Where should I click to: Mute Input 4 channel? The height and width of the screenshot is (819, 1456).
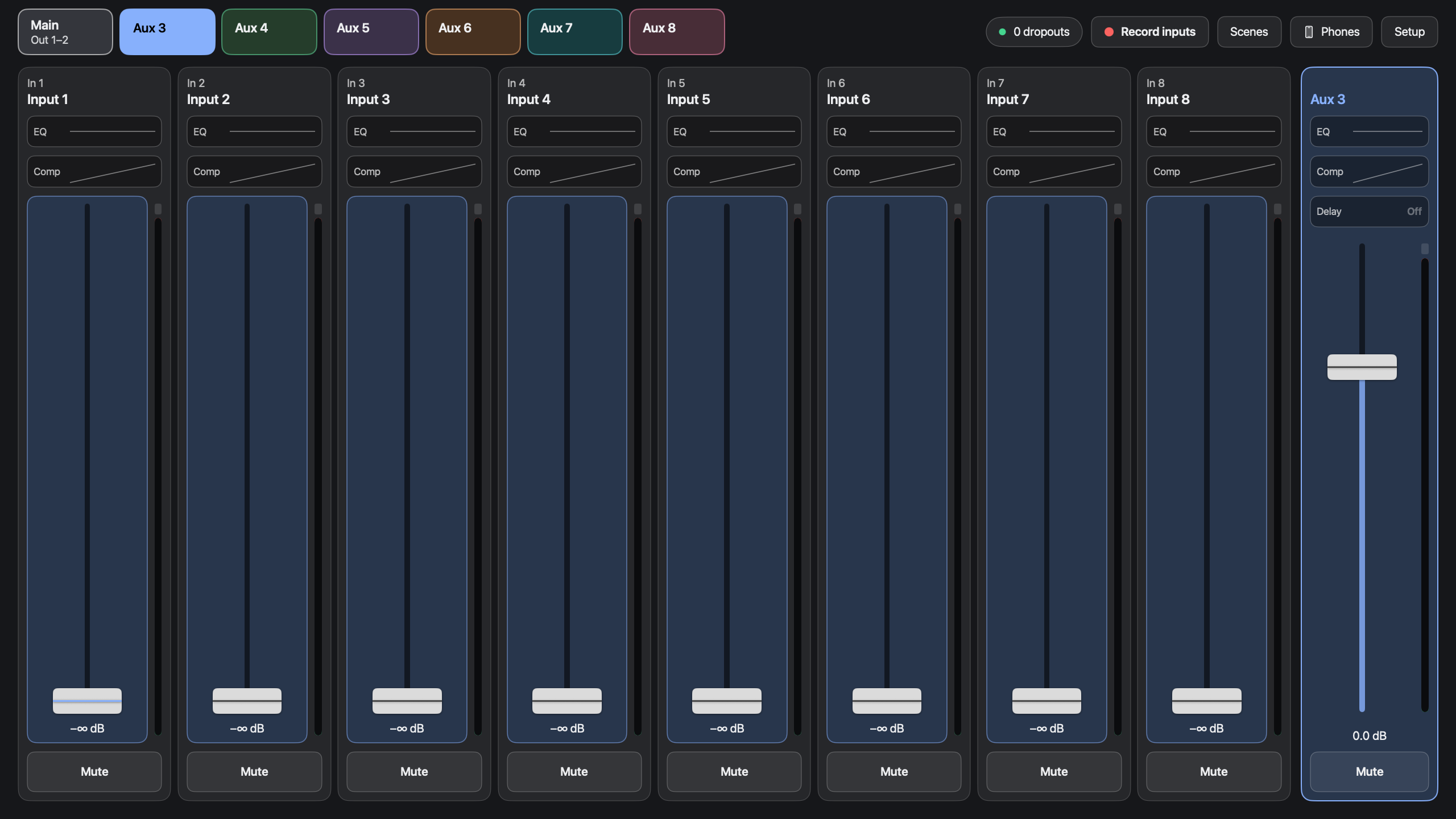574,771
